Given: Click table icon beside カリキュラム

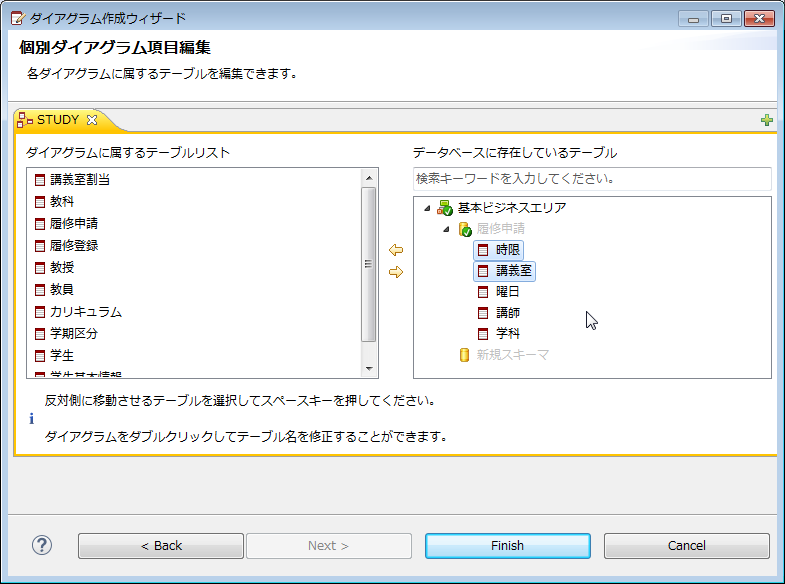Looking at the screenshot, I should [40, 312].
